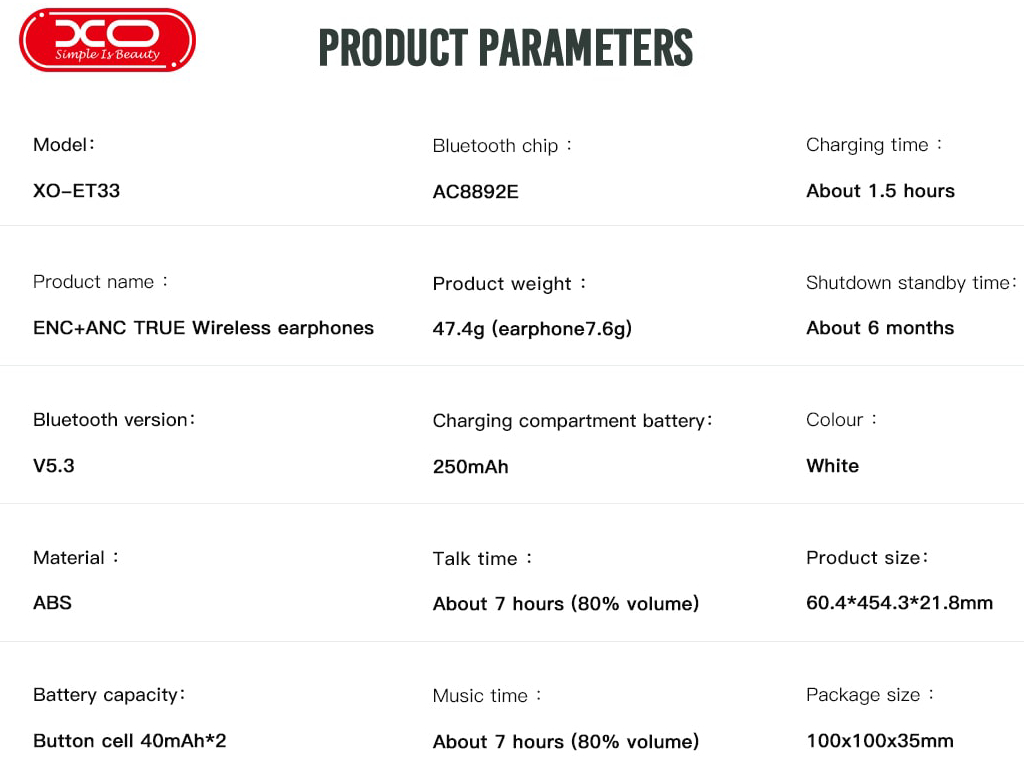Select the 60.4*454.3*21.8mm product size
Image resolution: width=1024 pixels, height=768 pixels.
[x=899, y=603]
